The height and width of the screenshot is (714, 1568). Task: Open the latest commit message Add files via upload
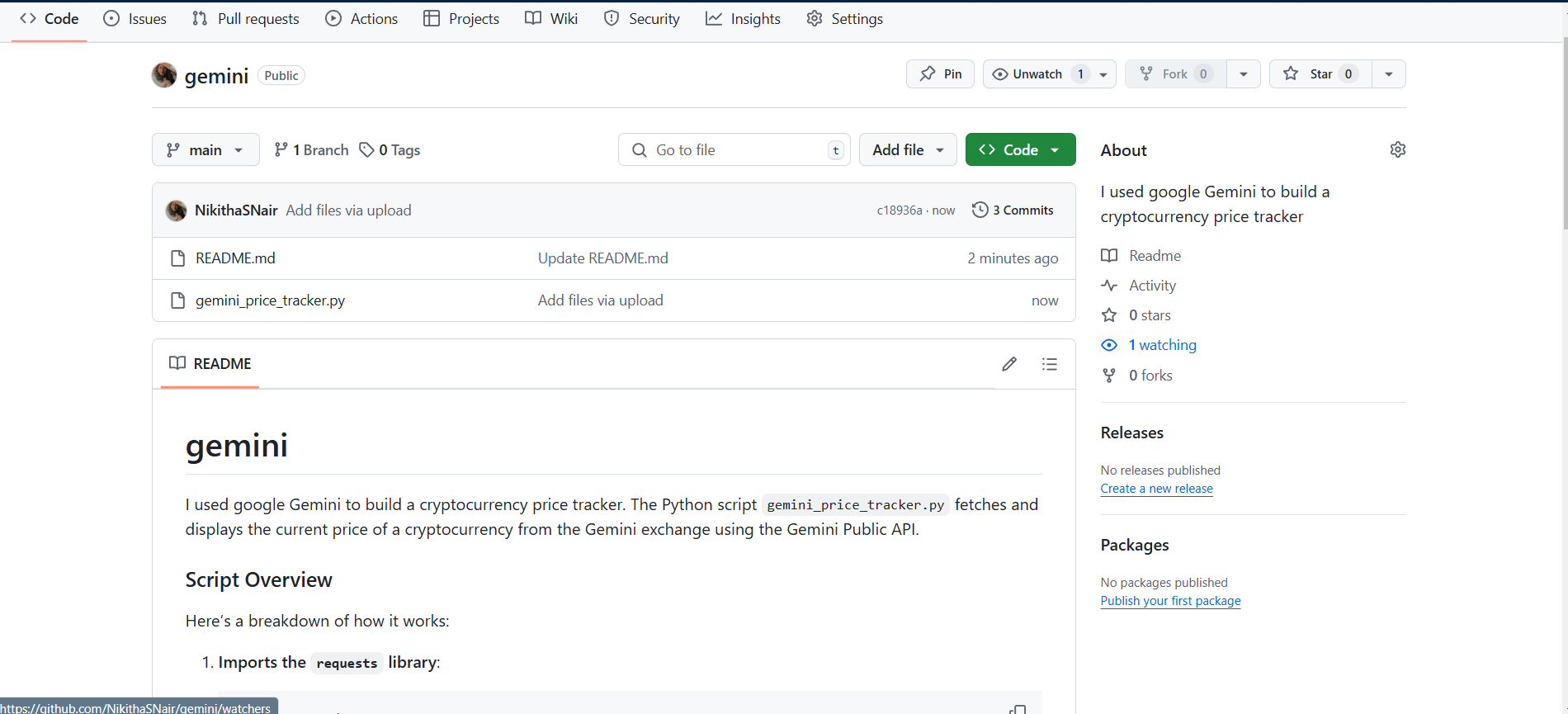click(x=348, y=210)
